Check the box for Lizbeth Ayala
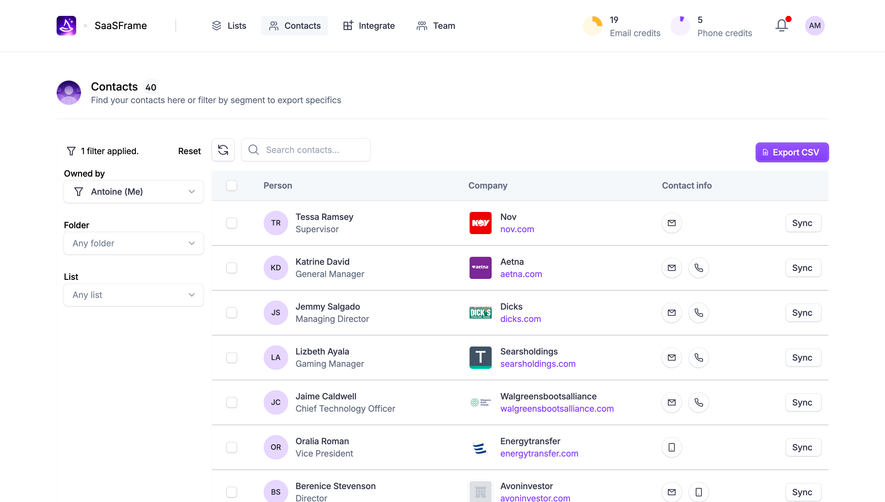885x502 pixels. click(x=231, y=357)
